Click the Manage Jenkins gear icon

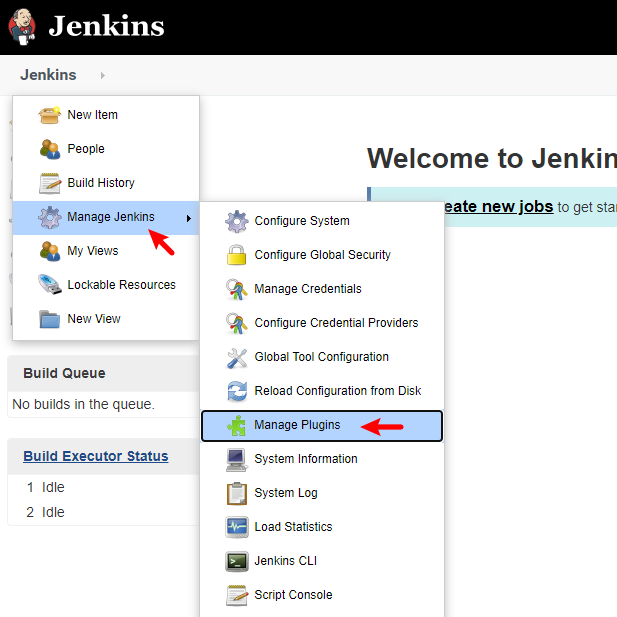coord(50,217)
